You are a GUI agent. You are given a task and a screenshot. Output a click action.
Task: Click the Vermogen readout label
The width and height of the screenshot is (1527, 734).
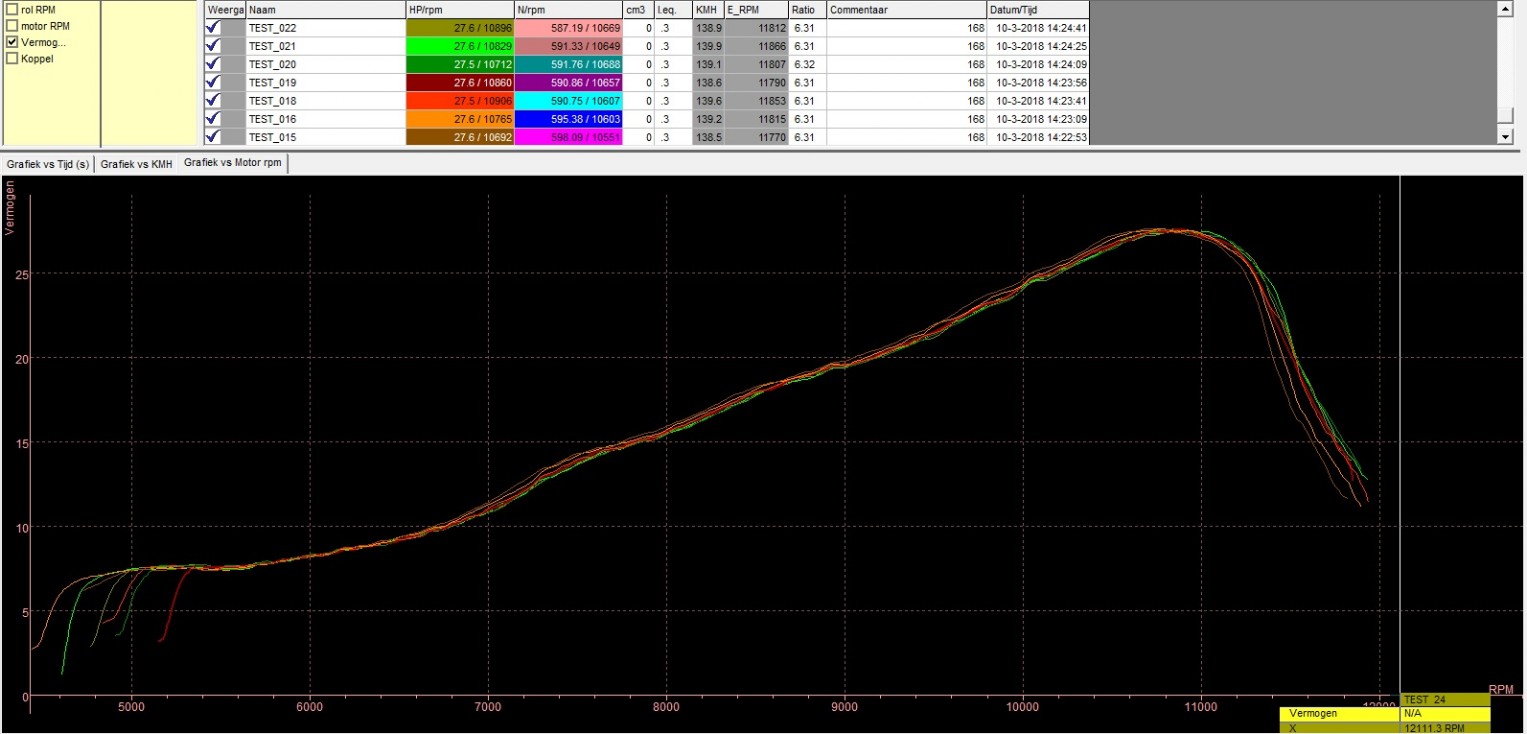[x=1340, y=714]
